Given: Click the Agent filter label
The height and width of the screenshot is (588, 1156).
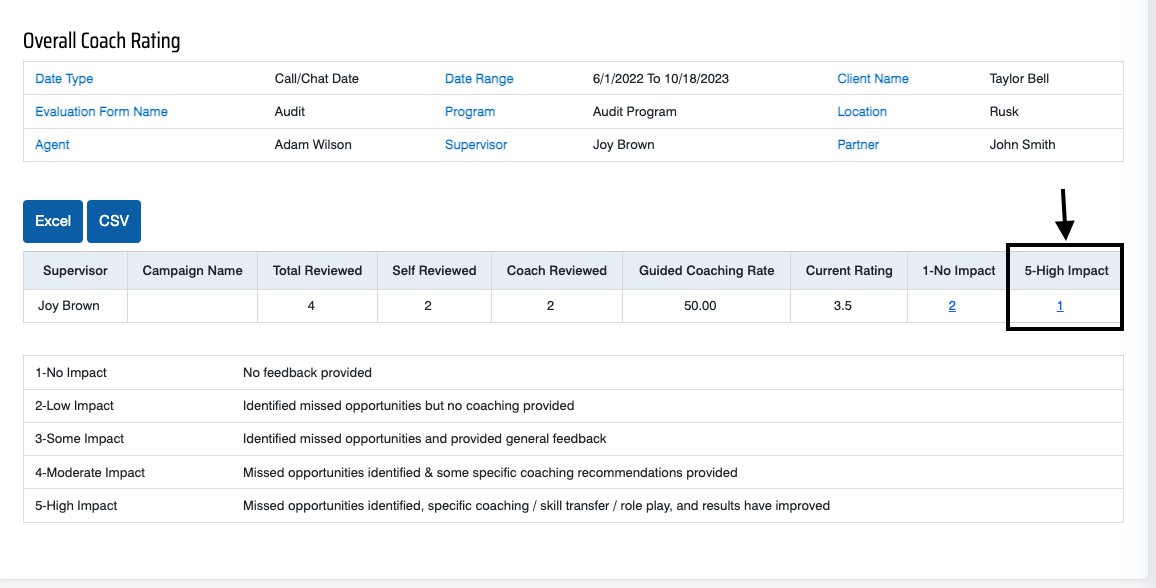Looking at the screenshot, I should [52, 145].
